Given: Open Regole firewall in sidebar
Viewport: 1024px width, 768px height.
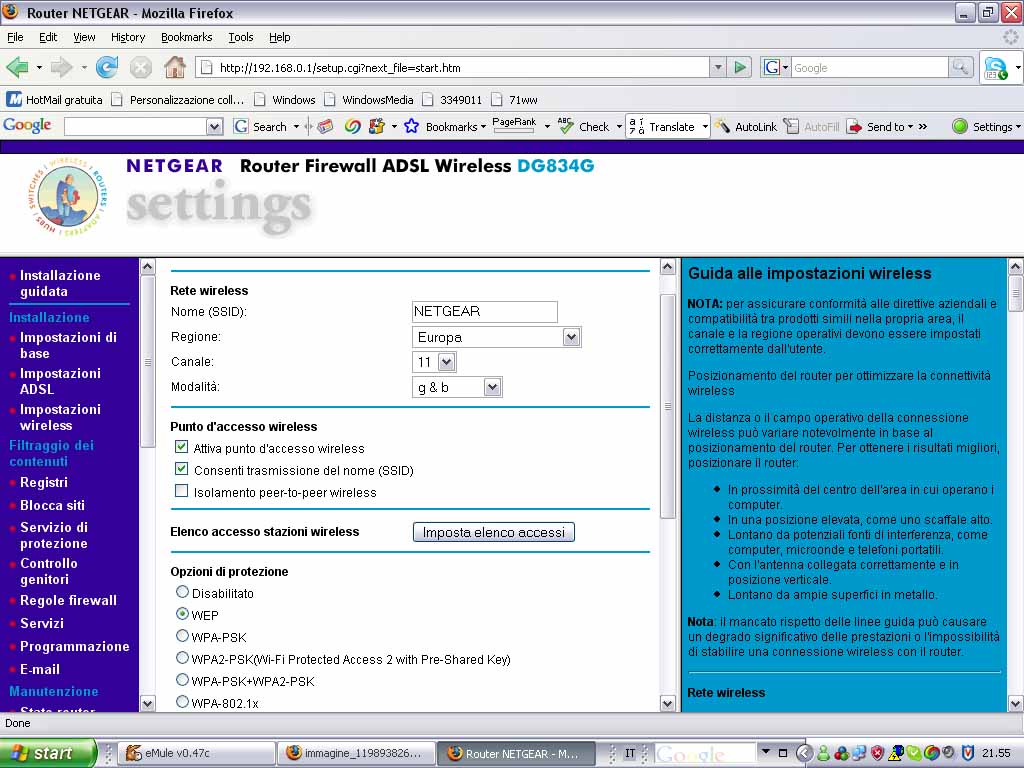Looking at the screenshot, I should pyautogui.click(x=68, y=600).
